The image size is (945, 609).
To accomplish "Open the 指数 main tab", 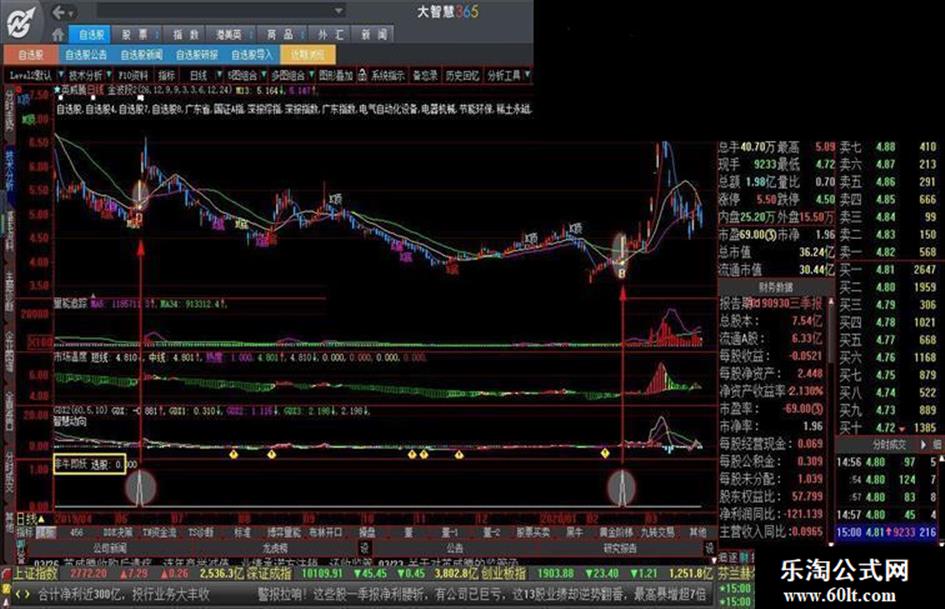I will [x=185, y=34].
